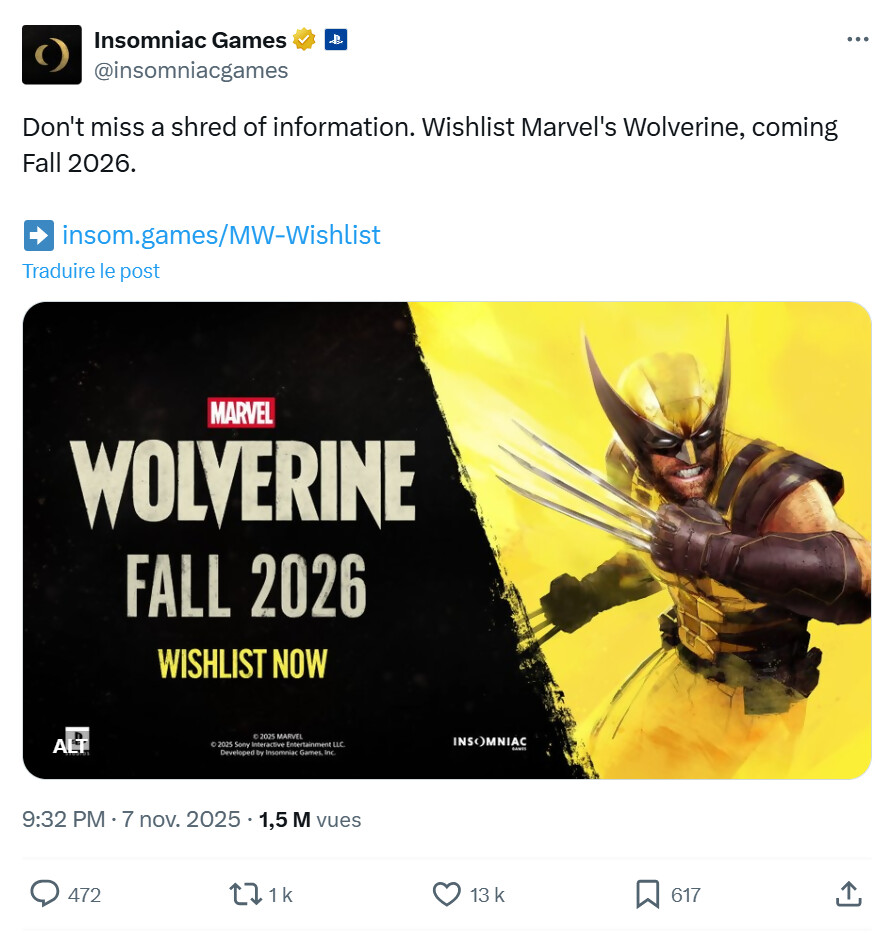Click the gold verified badge

point(304,40)
